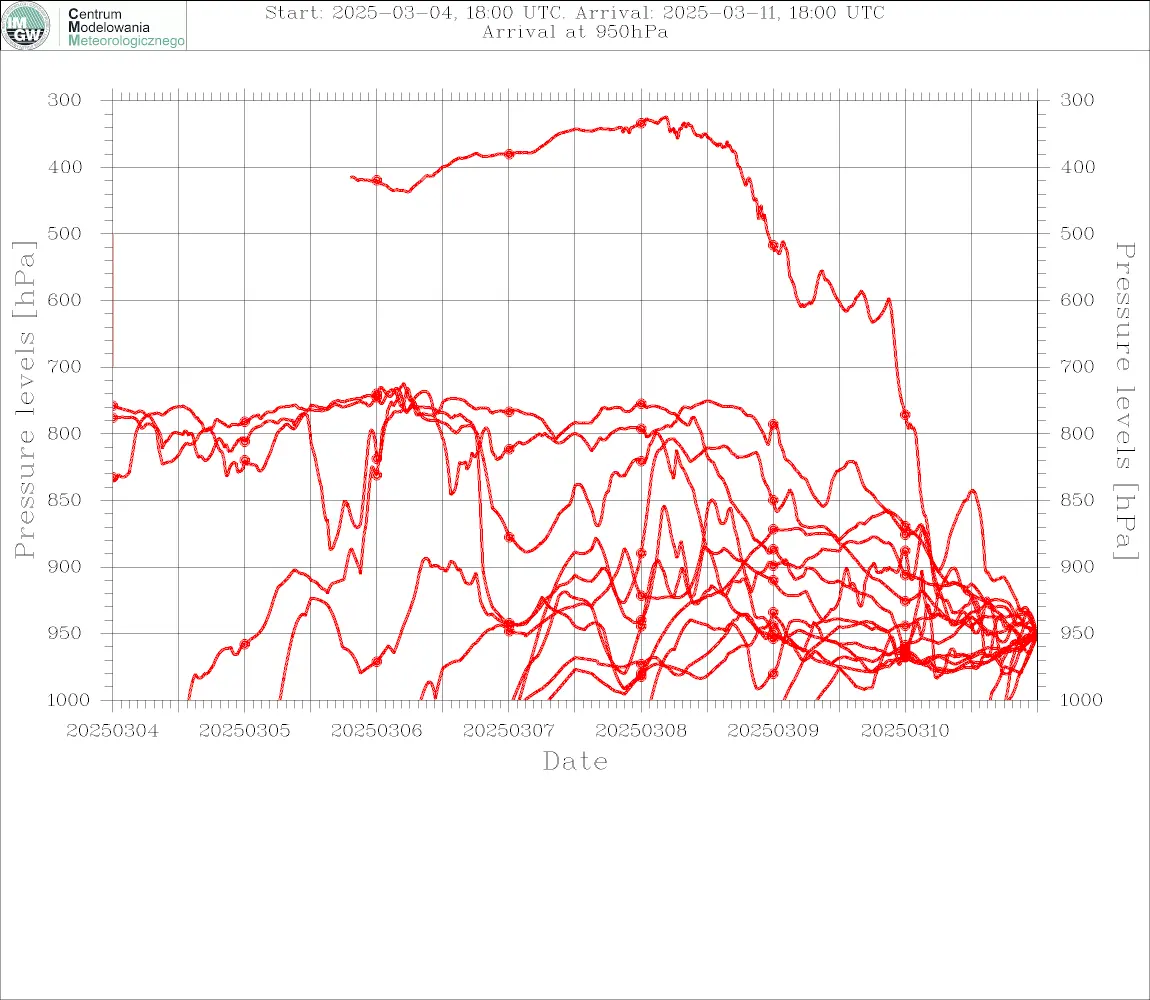Click the high trajectory marker at 20250307 near 380 hPa
This screenshot has height=1000, width=1150.
click(509, 154)
